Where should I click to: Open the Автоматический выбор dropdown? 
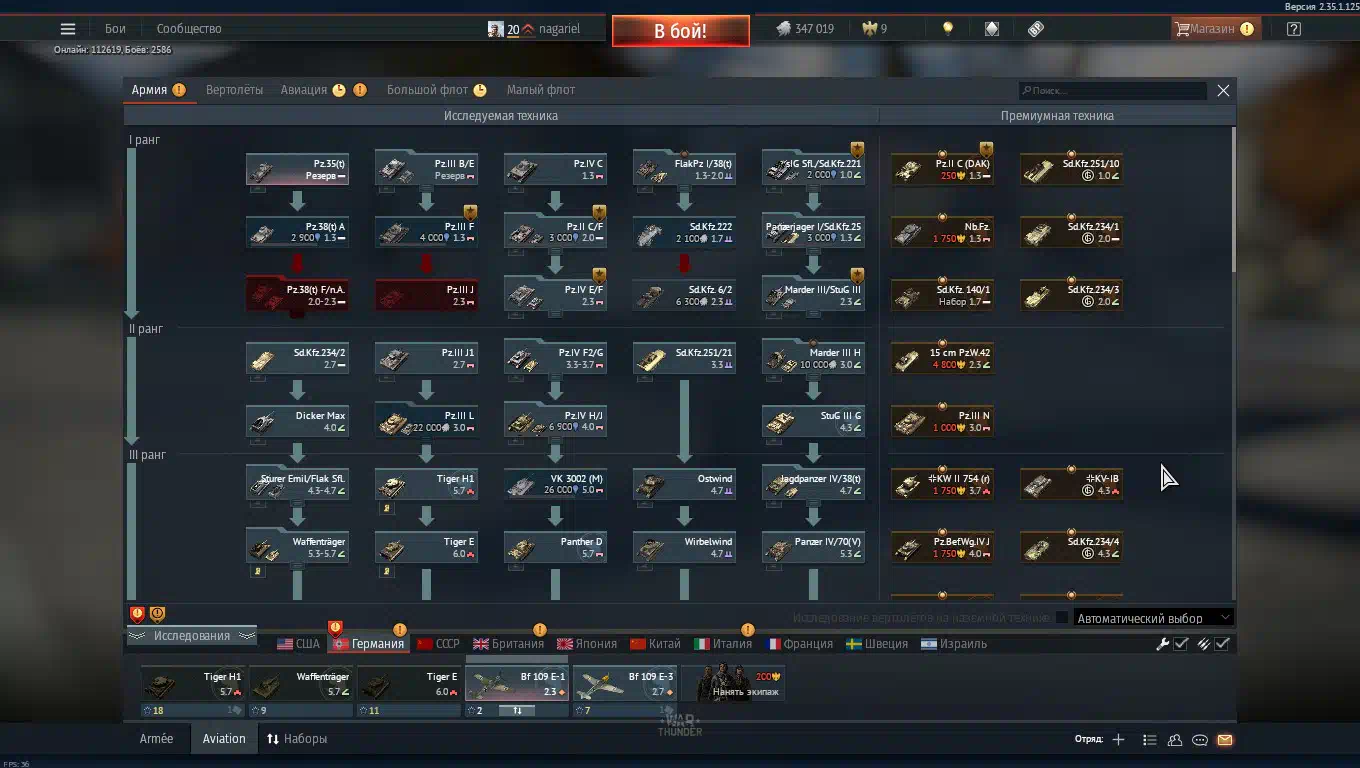(1153, 618)
